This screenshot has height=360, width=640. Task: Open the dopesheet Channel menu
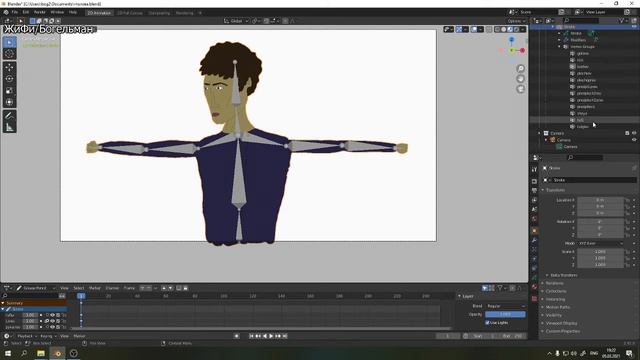112,288
